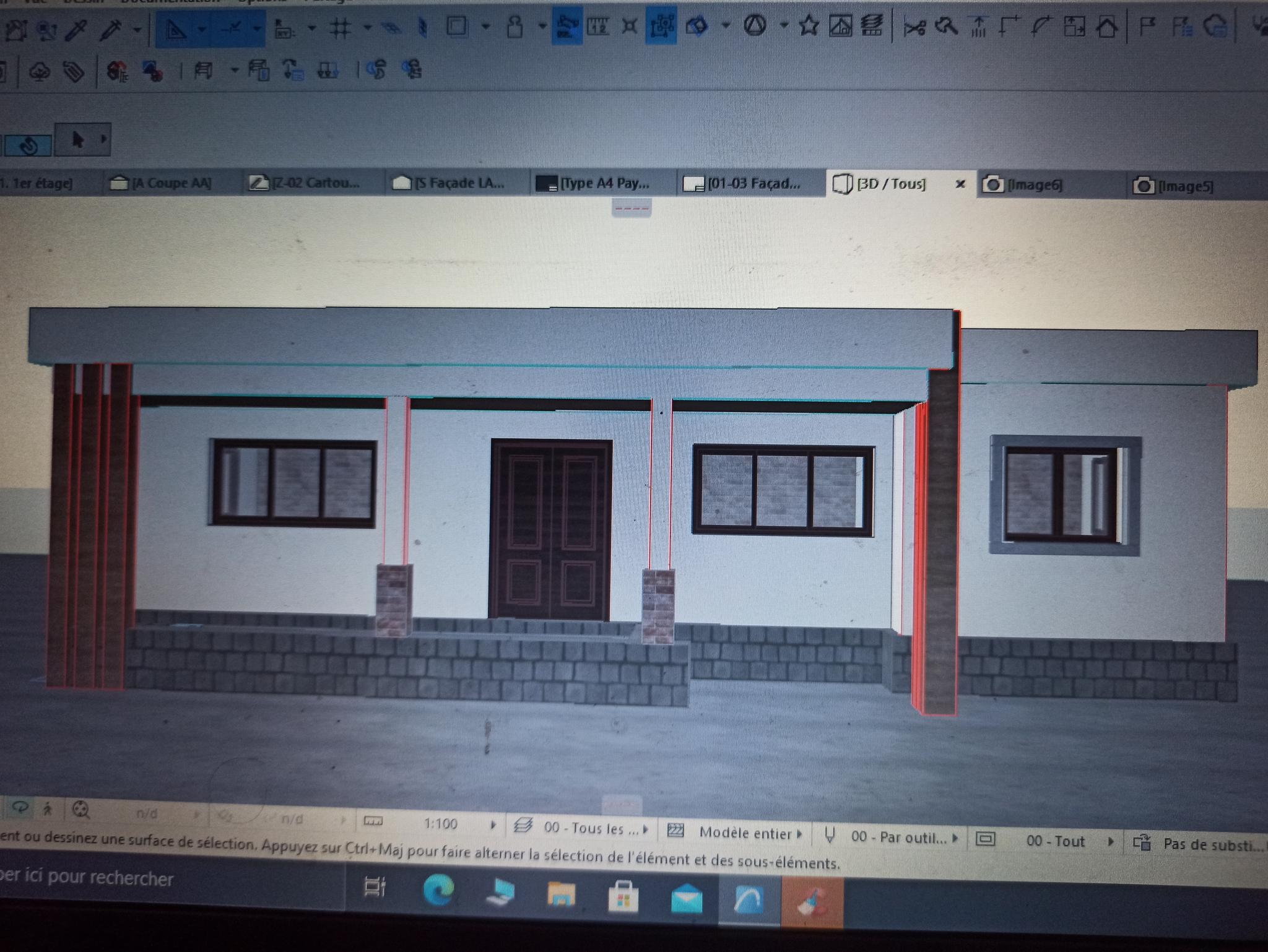The image size is (1268, 952).
Task: Toggle the Guide Lines triangle button
Action: click(176, 28)
